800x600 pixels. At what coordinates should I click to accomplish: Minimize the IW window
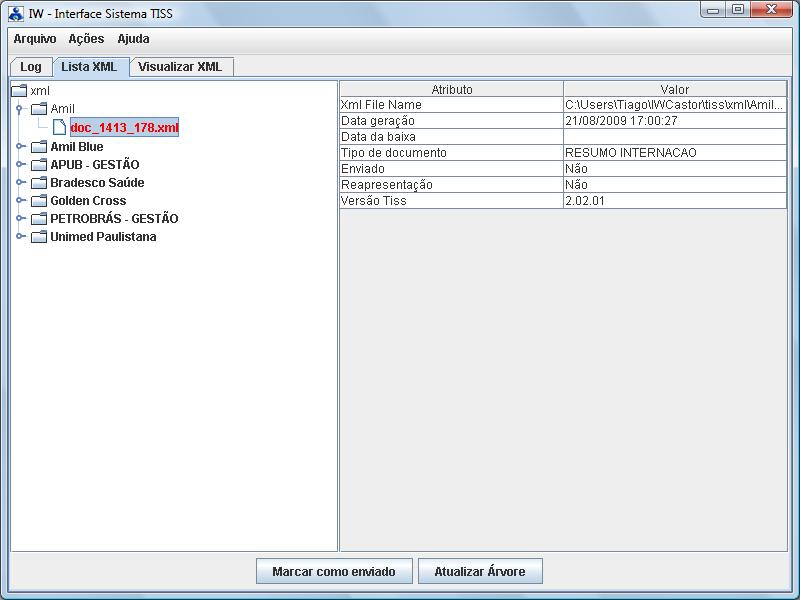713,10
